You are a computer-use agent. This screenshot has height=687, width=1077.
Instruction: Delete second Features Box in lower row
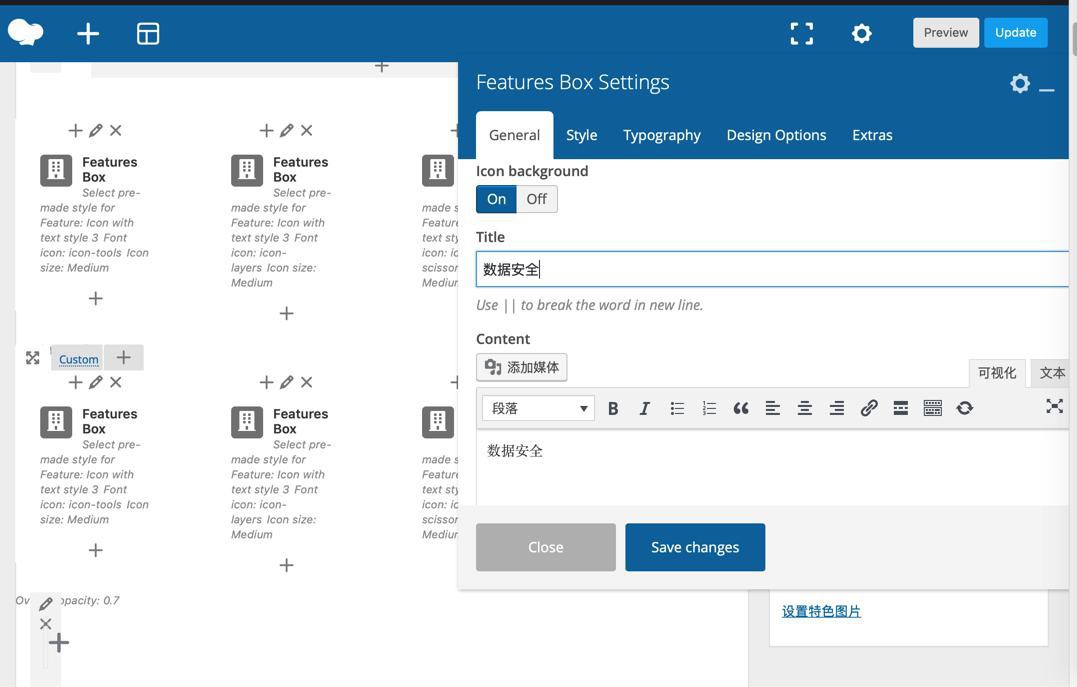pyautogui.click(x=306, y=382)
